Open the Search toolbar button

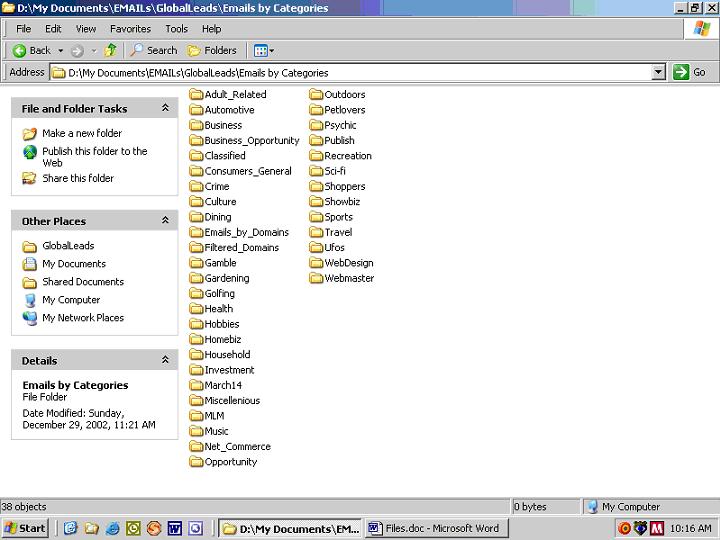[x=153, y=50]
